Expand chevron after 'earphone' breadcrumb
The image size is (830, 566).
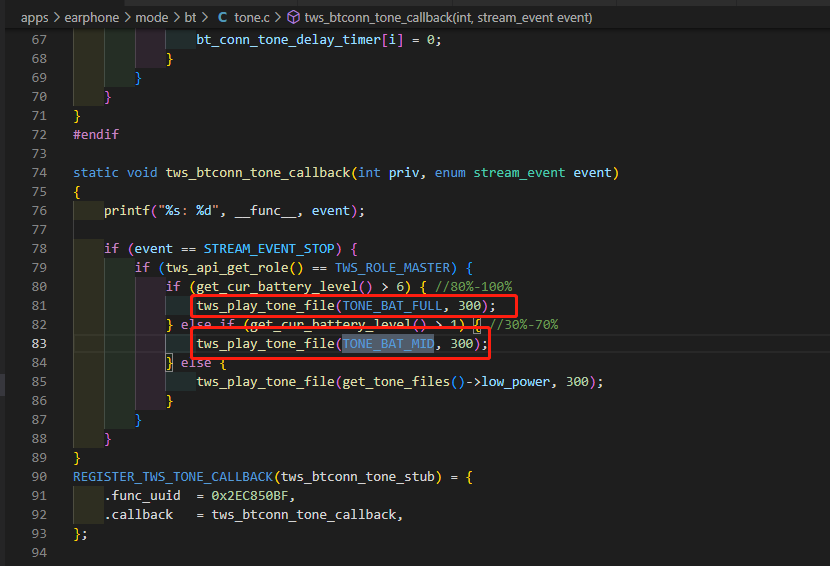click(128, 18)
